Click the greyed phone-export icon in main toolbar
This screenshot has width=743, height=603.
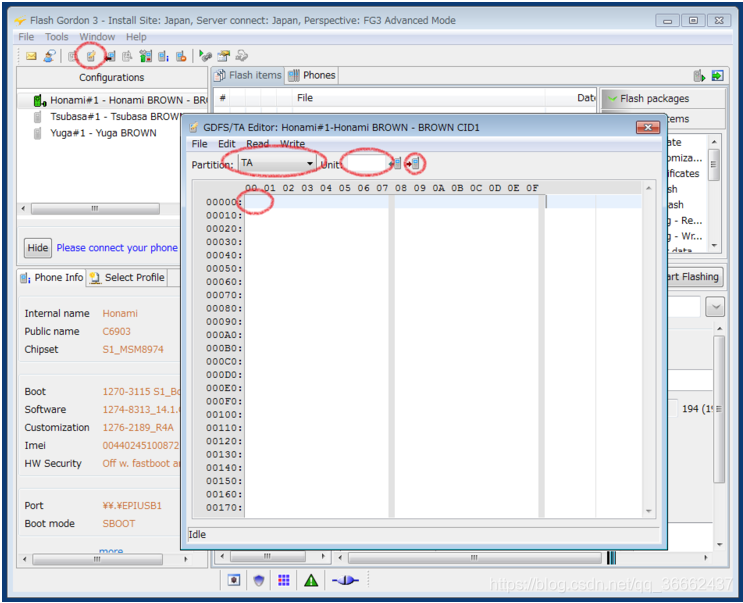(x=127, y=56)
